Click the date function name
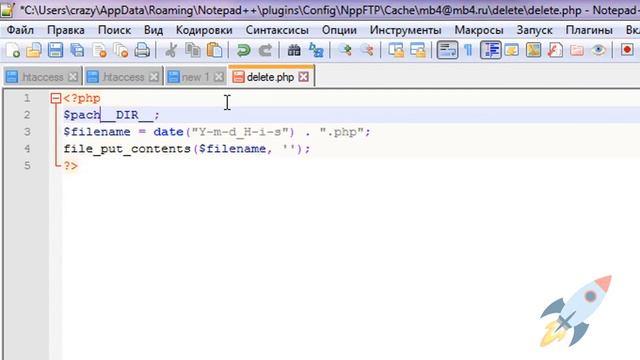 (168, 132)
